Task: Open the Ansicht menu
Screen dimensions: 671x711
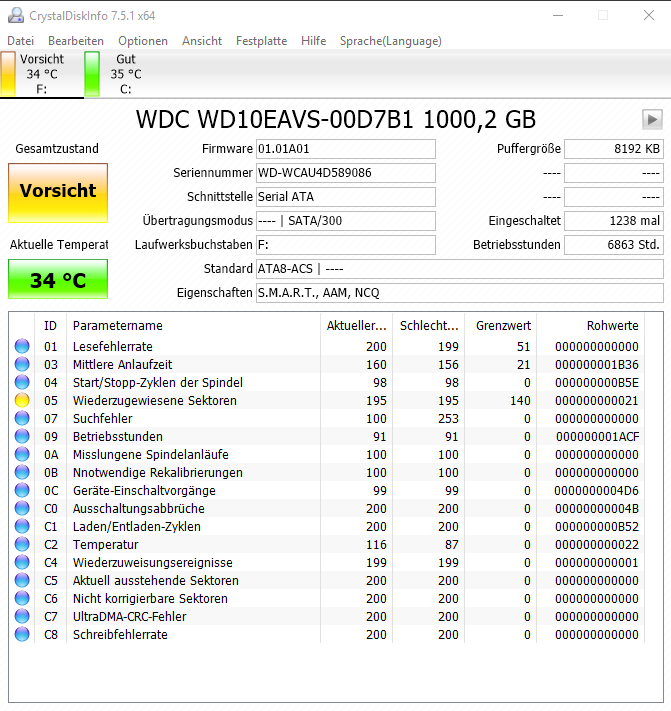Action: [202, 41]
